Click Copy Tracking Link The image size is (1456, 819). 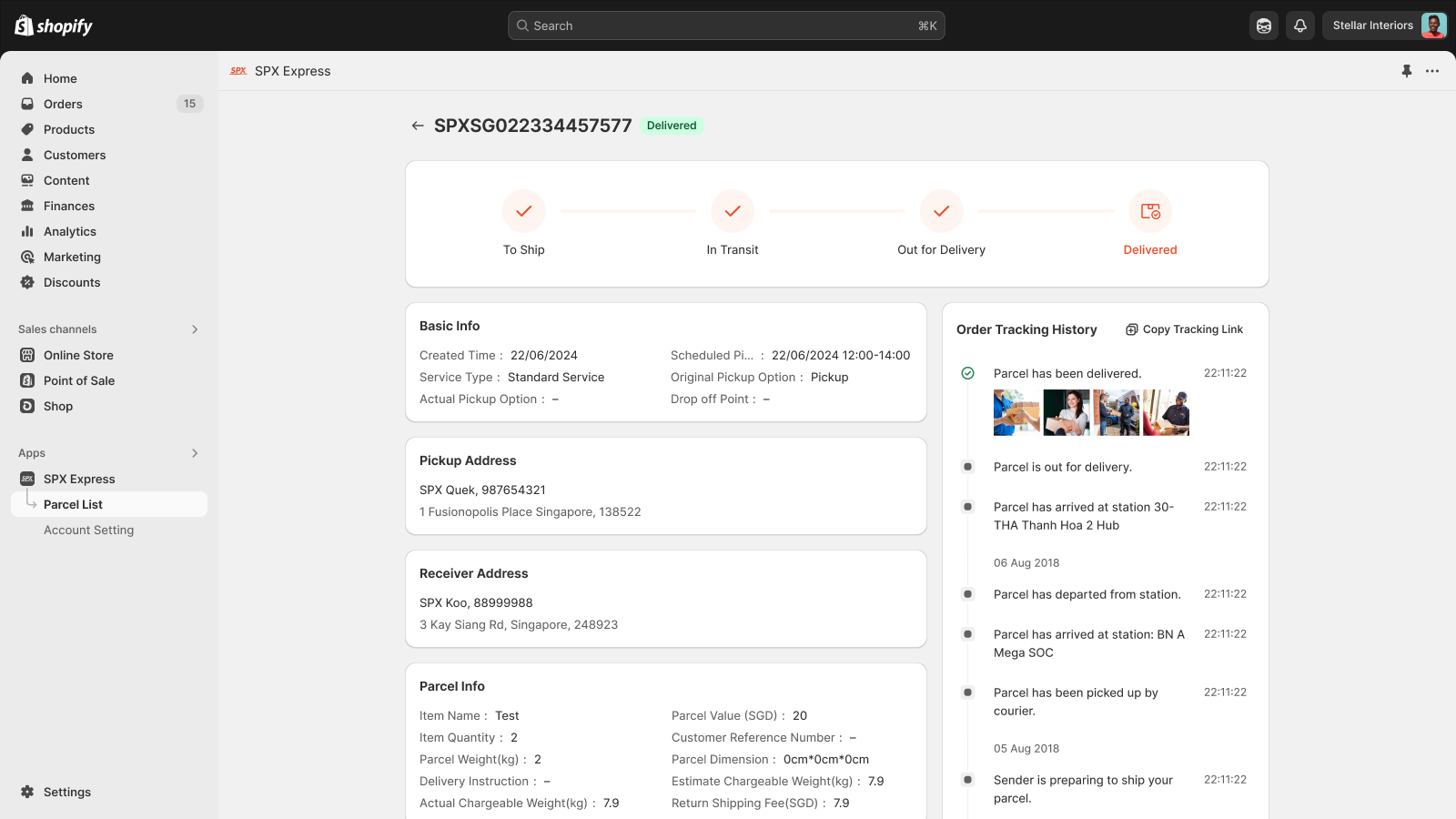click(1184, 329)
